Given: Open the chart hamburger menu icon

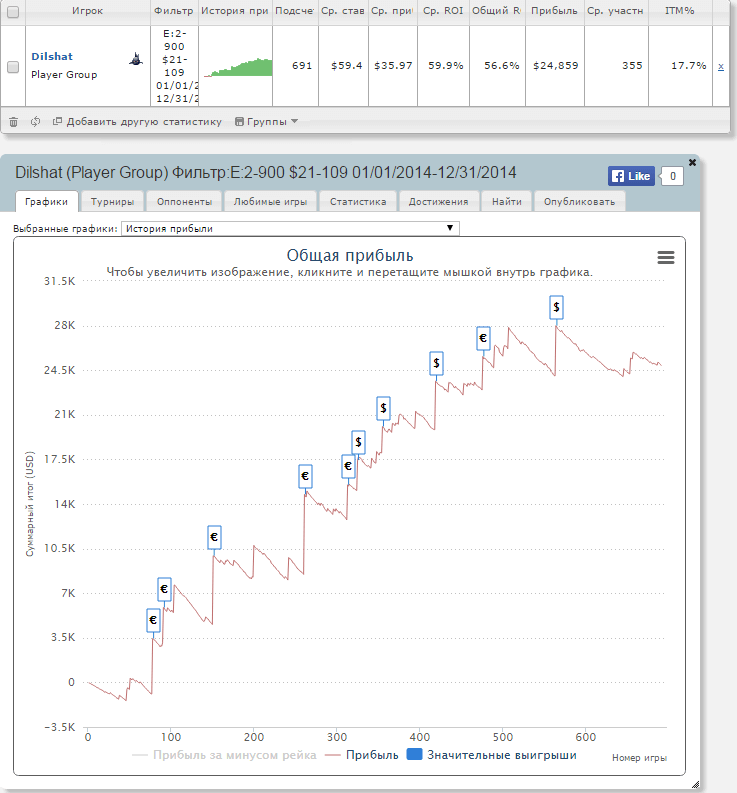Looking at the screenshot, I should tap(666, 258).
